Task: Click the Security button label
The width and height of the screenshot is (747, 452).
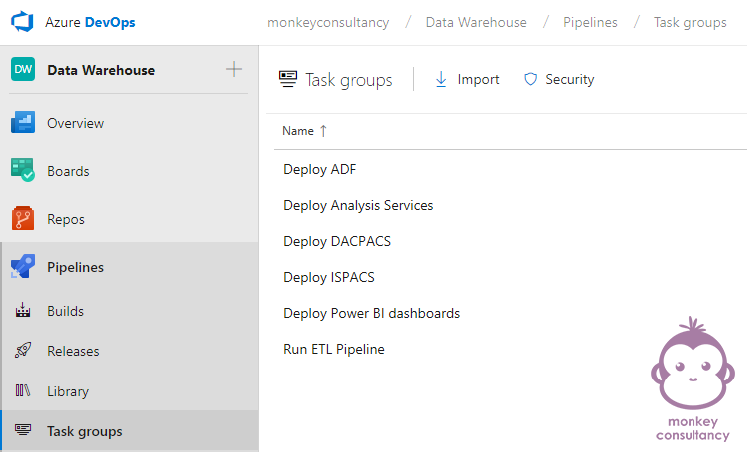Action: pyautogui.click(x=570, y=79)
